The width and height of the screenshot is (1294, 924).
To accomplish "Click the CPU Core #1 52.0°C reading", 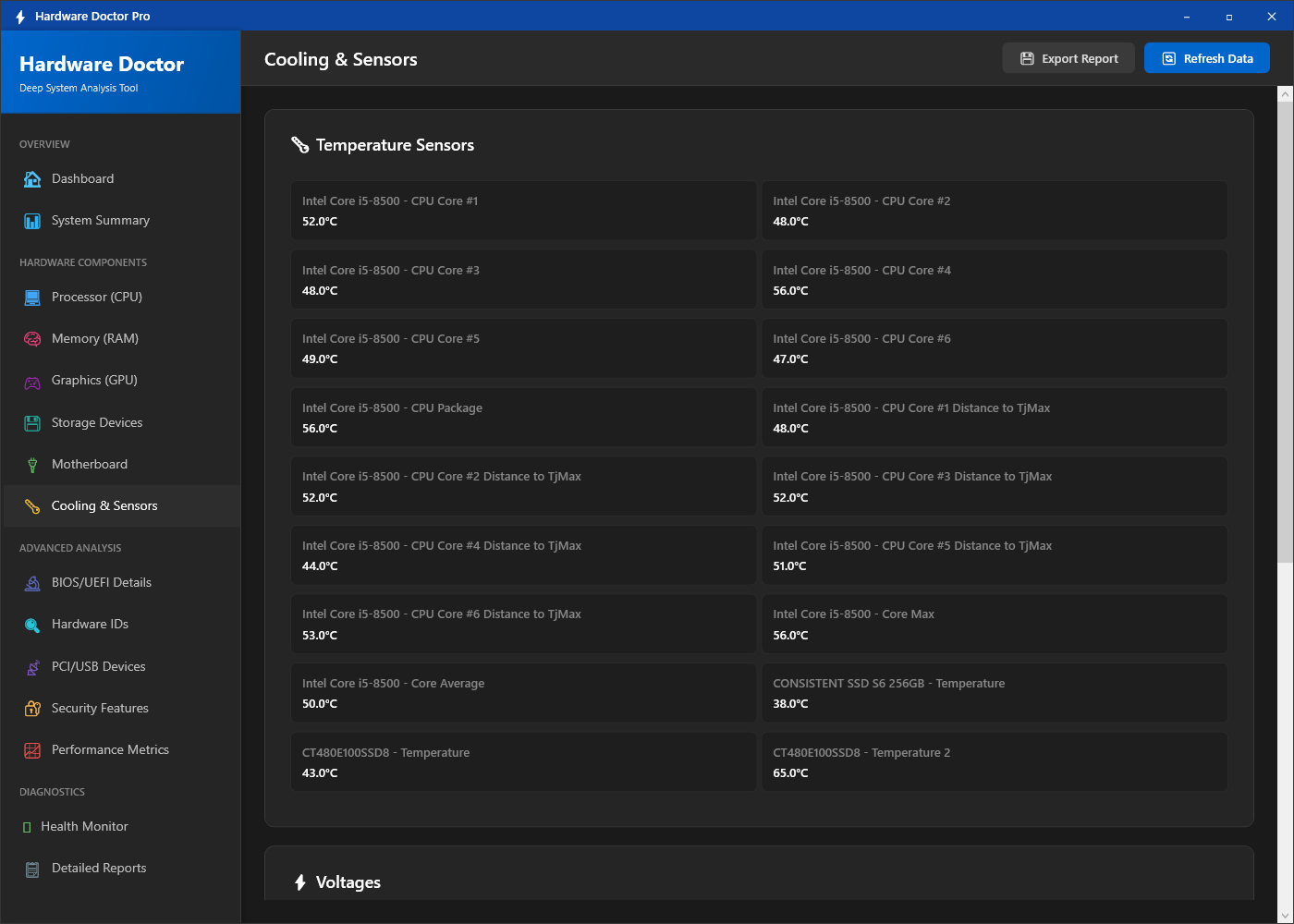I will pos(320,222).
